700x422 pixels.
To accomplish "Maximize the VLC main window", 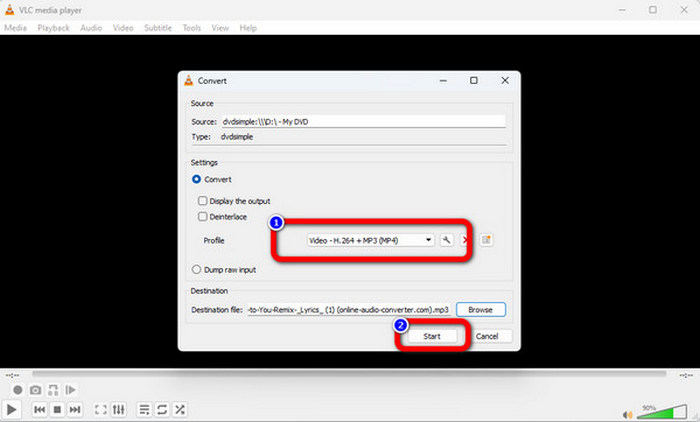I will coord(653,10).
